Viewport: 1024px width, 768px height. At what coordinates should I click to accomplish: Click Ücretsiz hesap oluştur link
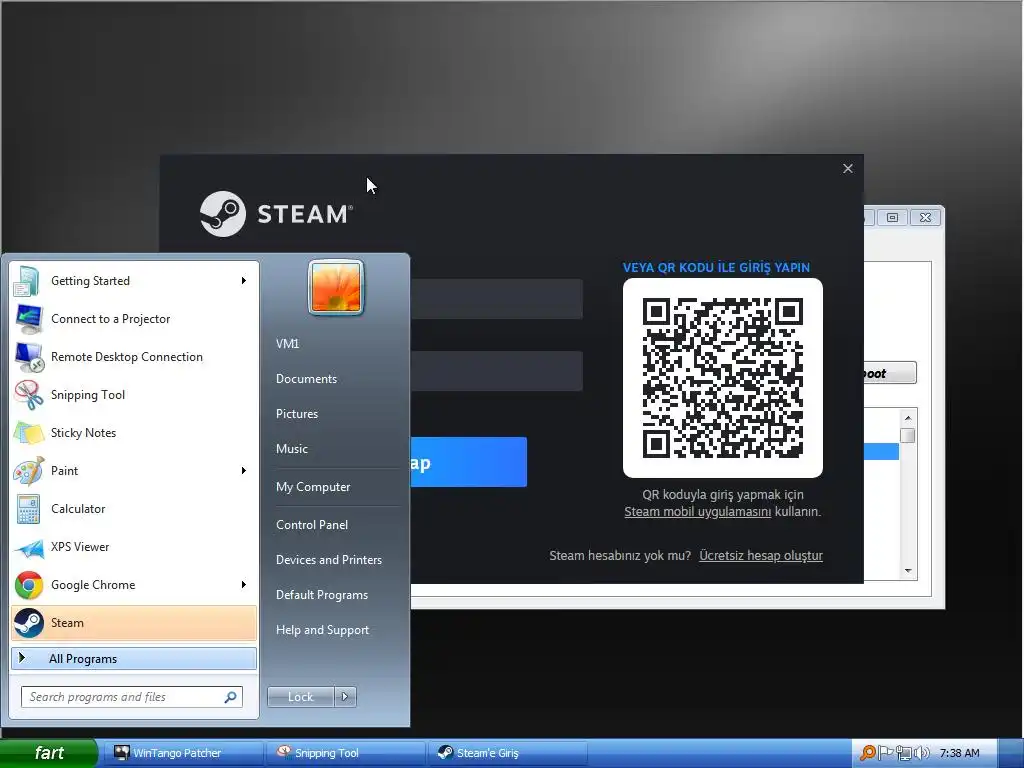pyautogui.click(x=761, y=556)
